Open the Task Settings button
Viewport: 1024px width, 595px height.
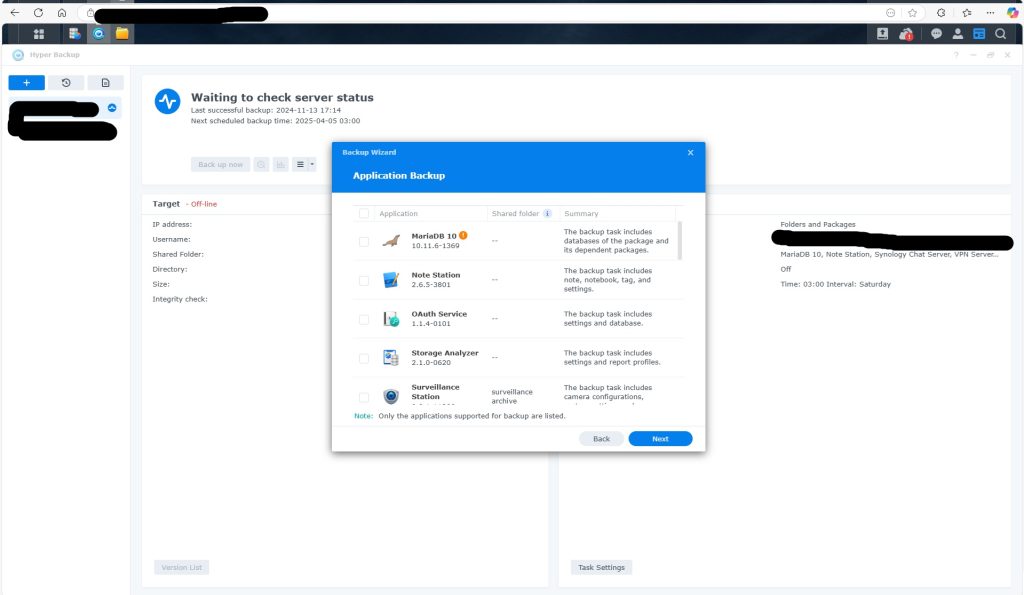click(601, 568)
